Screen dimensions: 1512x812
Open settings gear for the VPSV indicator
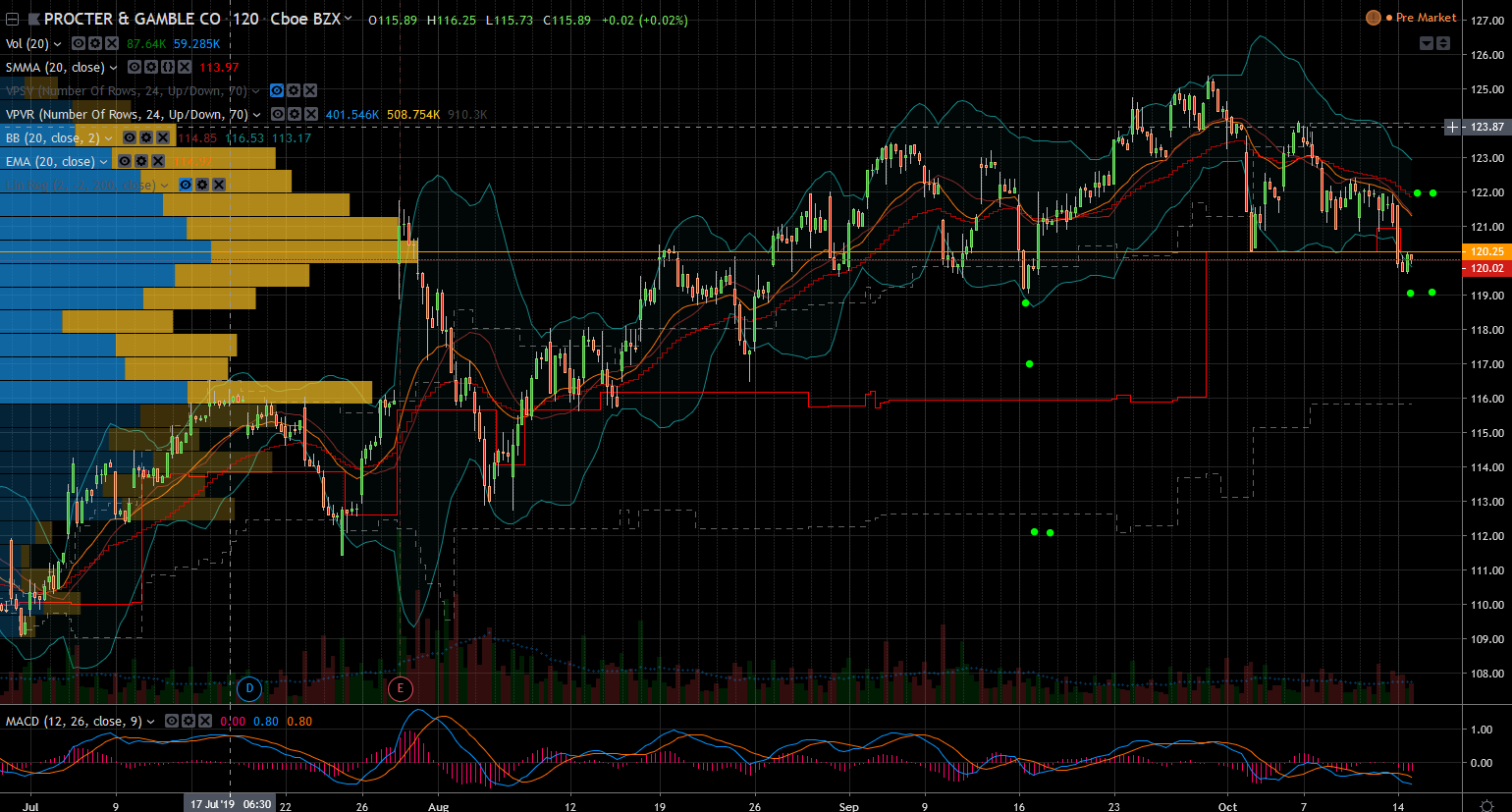click(294, 90)
